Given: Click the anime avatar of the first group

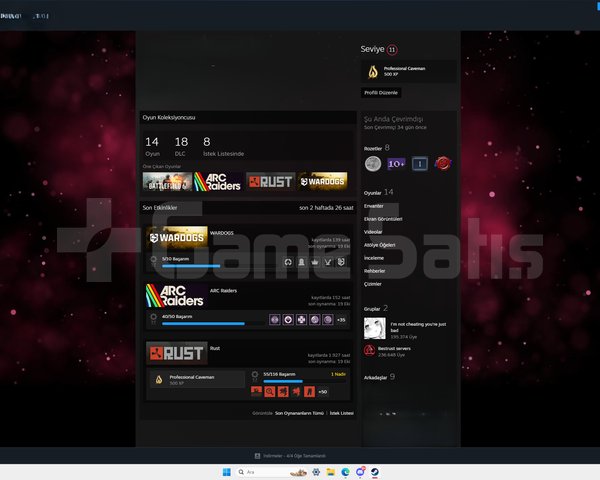Looking at the screenshot, I should point(375,328).
